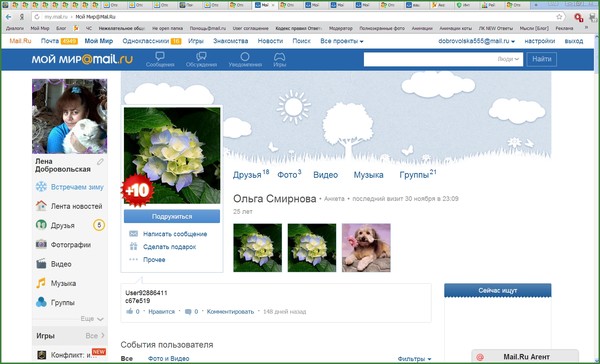Open the Диалоги bookmark
The image size is (600, 364).
point(15,28)
